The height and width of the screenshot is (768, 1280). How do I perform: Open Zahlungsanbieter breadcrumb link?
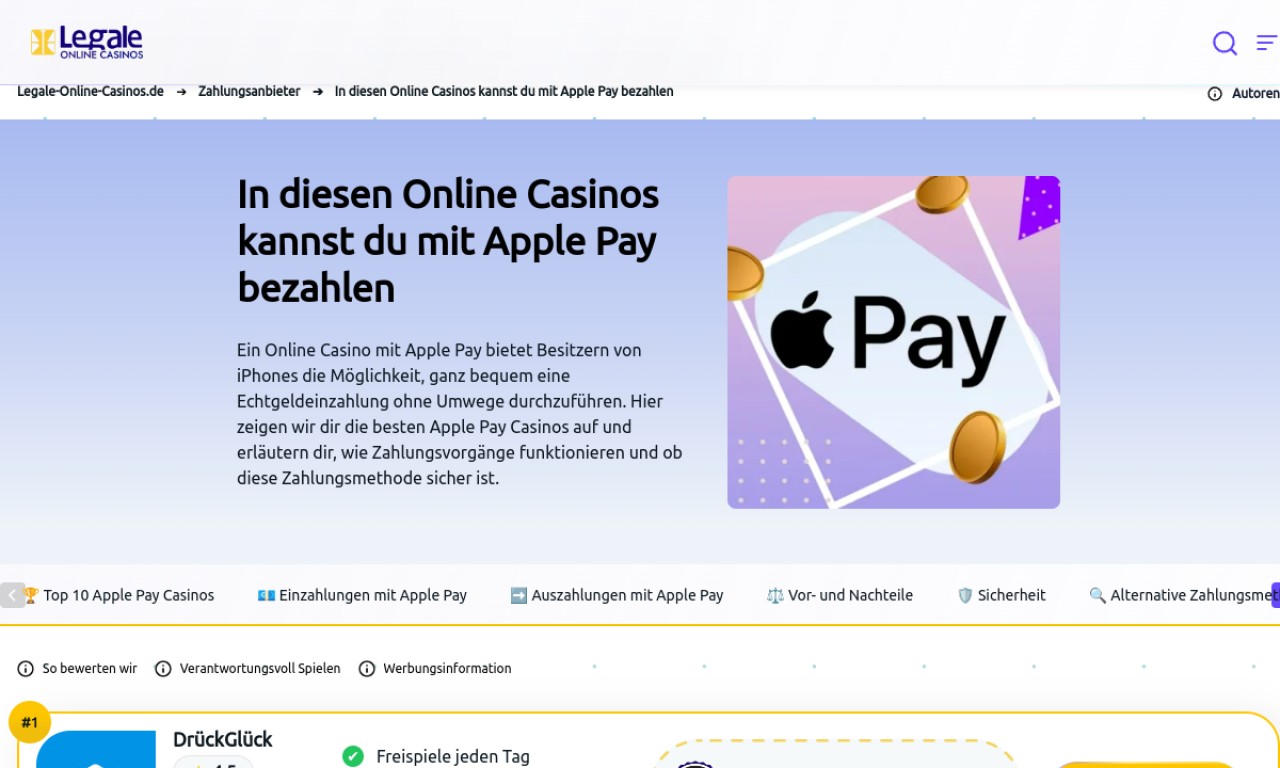pos(249,91)
